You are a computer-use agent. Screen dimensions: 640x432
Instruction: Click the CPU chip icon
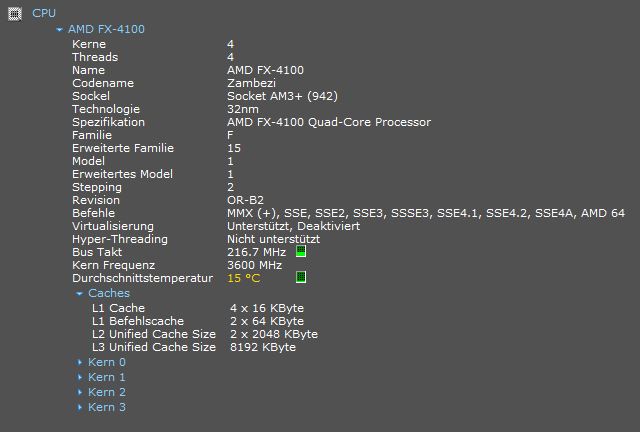pyautogui.click(x=14, y=13)
